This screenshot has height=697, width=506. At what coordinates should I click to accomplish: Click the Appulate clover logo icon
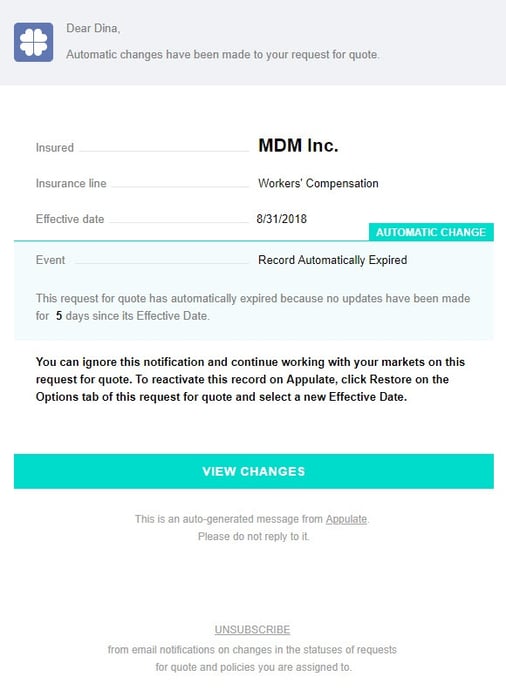(33, 42)
